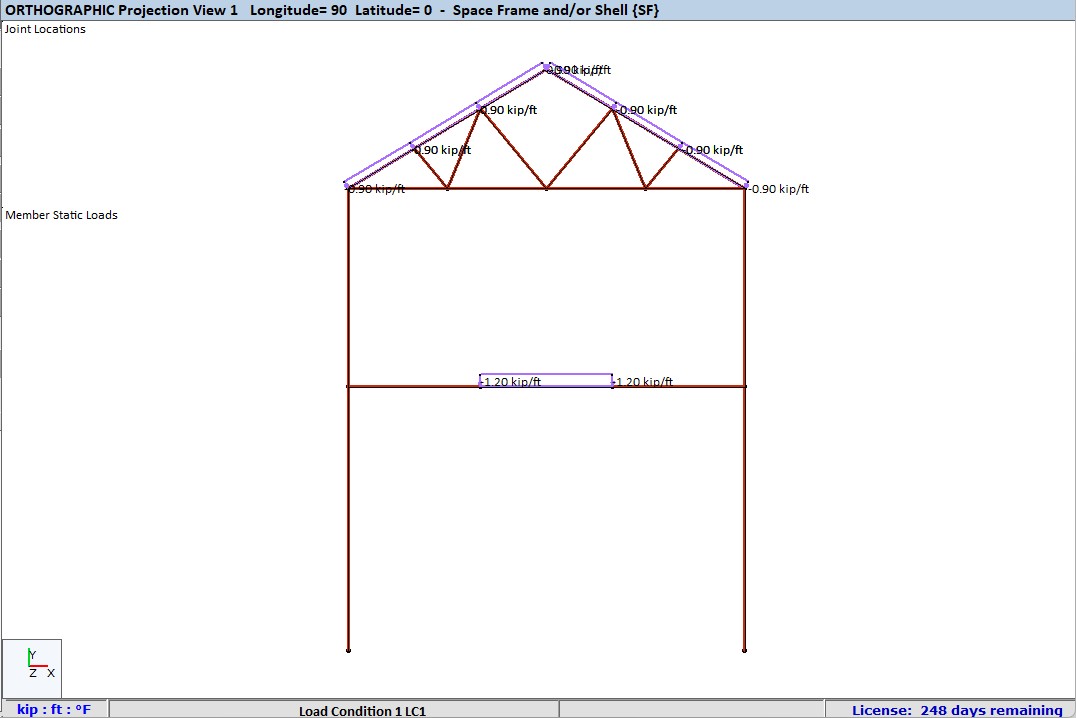1076x718 pixels.
Task: Click the 0.90 kip/ft label on right rafter
Action: tap(646, 110)
